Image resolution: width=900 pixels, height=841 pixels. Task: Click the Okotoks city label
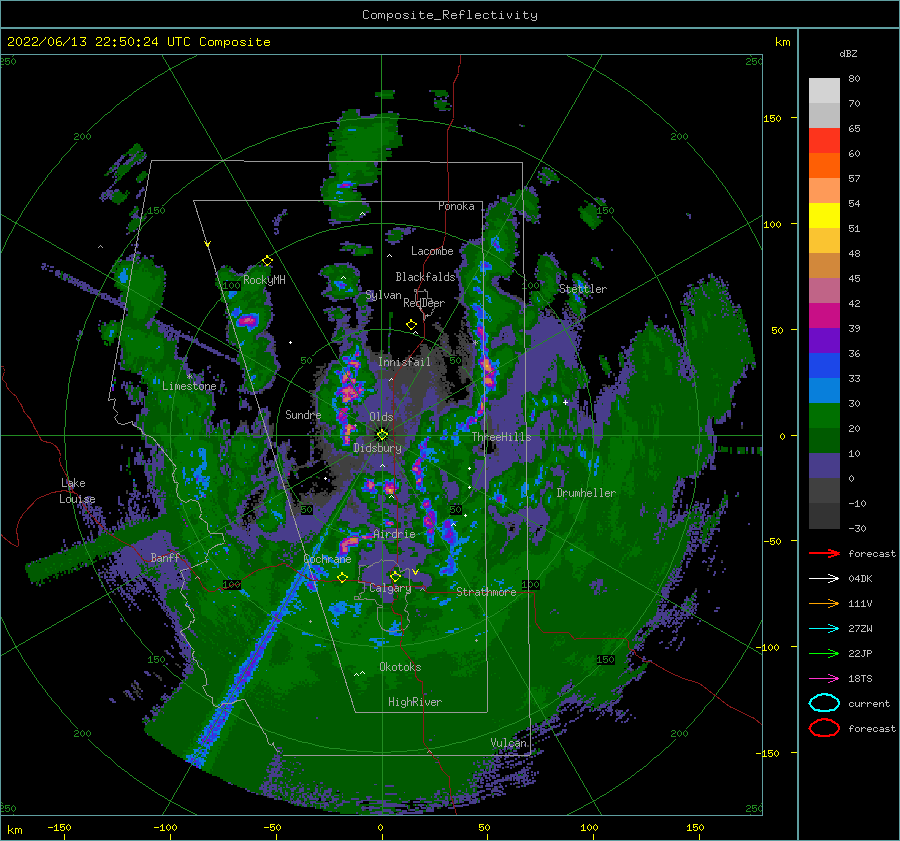point(400,667)
